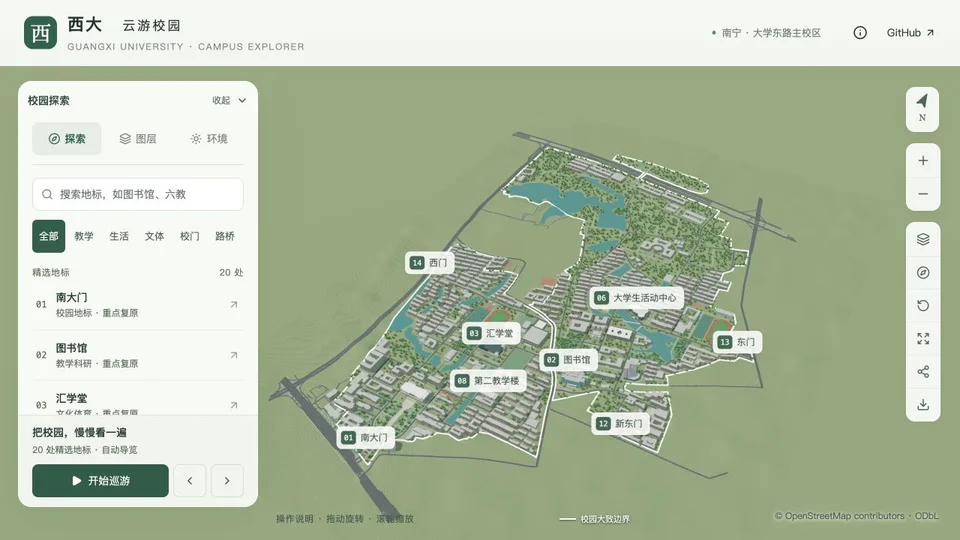Click the magnifier icon in search box

[x=47, y=194]
